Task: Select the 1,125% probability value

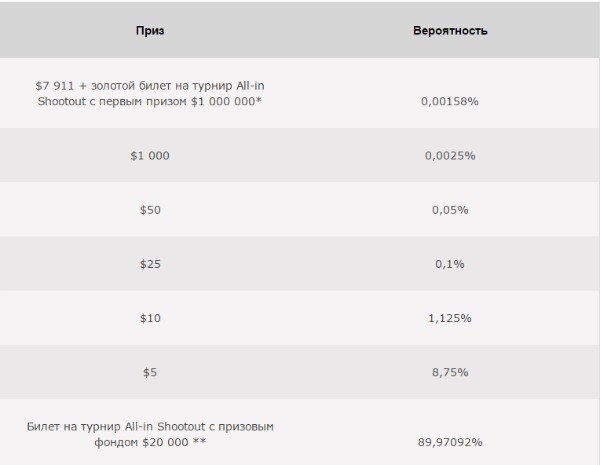Action: (x=450, y=318)
